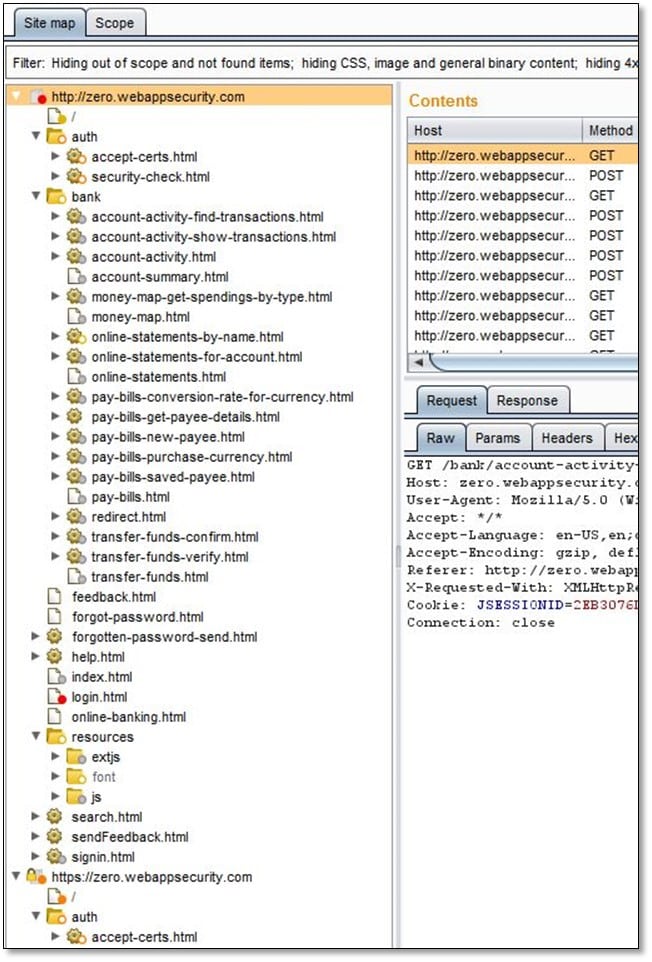Viewport: 652px width, 962px height.
Task: Sort contents by the Method column header
Action: tap(610, 130)
